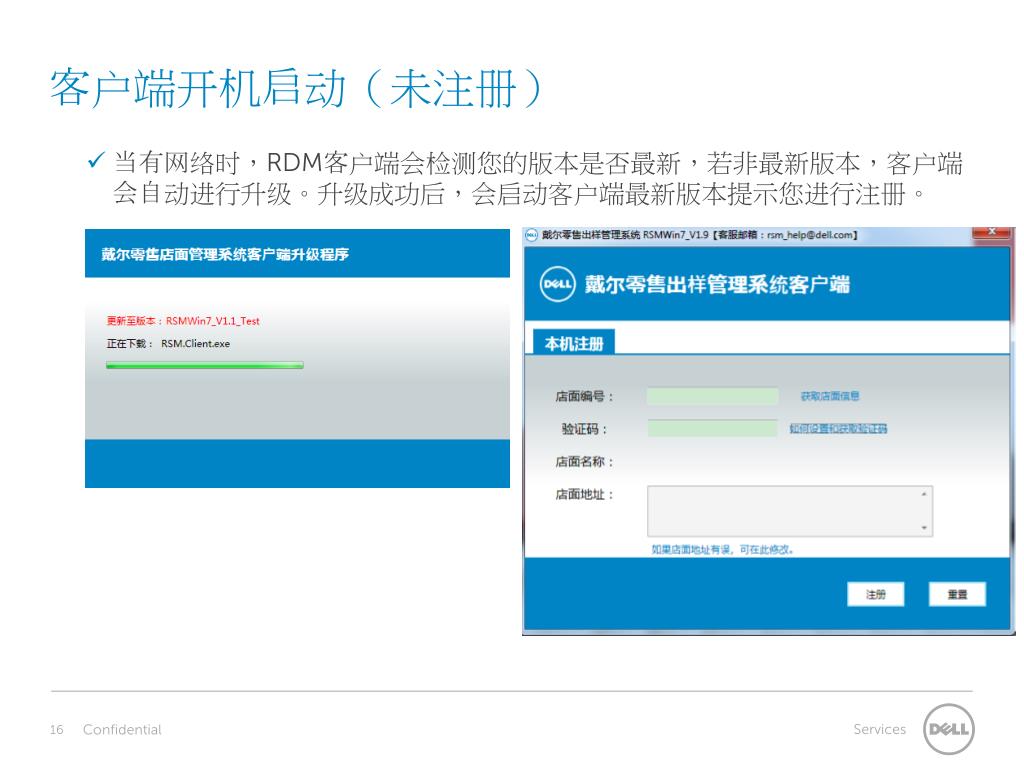
Task: Click the 戴尔零售店面管理系统客户端升级程序 header text
Action: (x=225, y=254)
